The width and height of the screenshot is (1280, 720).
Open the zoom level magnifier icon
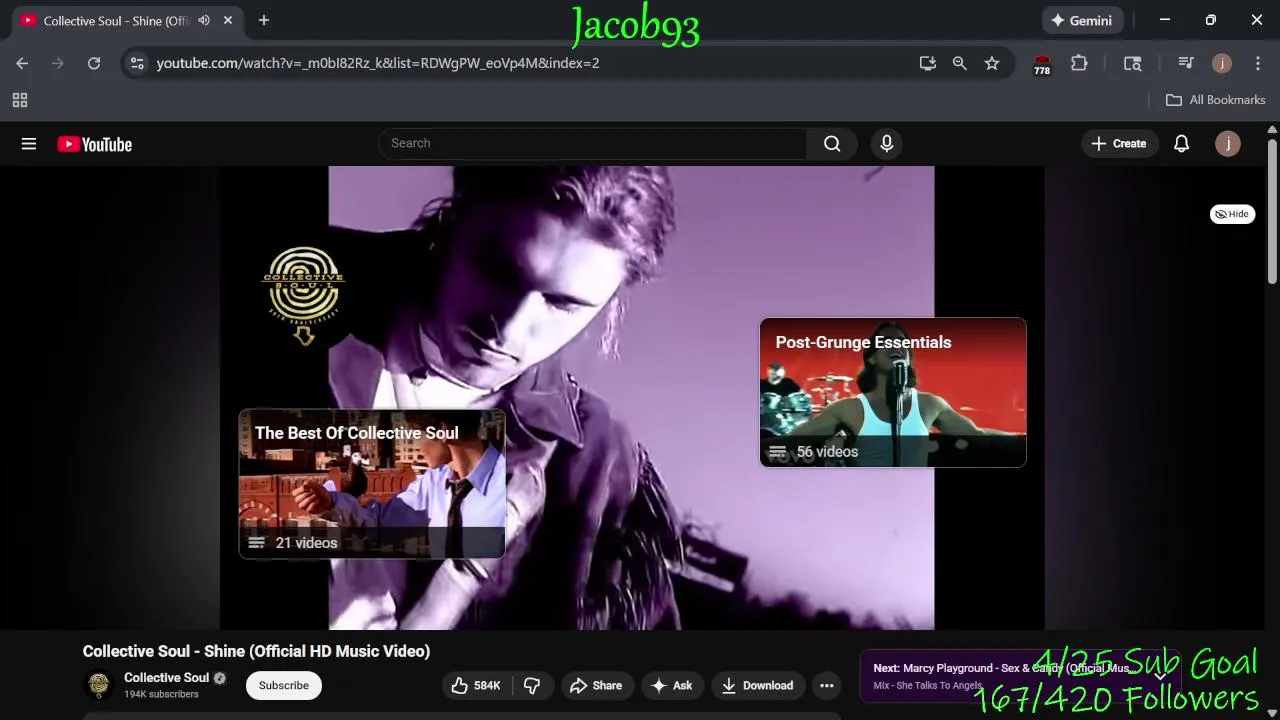coord(960,63)
